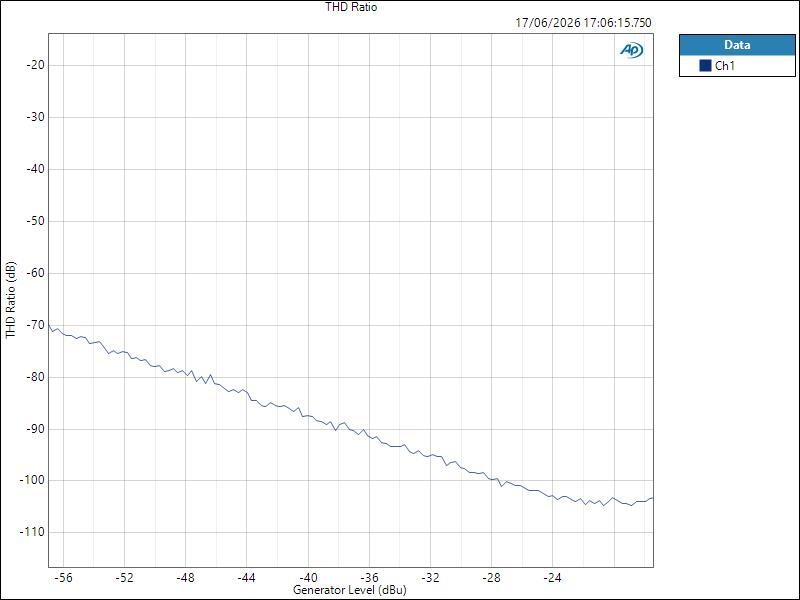Screen dimensions: 800x600
Task: Click the -32 X-axis tick label
Action: tap(430, 578)
